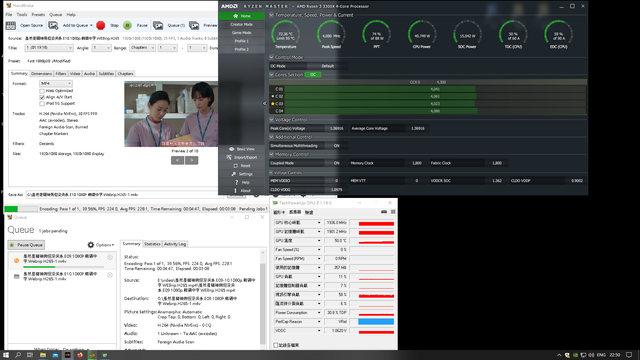Remove the pending E10 job with its X icon
This screenshot has width=640, height=360.
pyautogui.click(x=110, y=275)
